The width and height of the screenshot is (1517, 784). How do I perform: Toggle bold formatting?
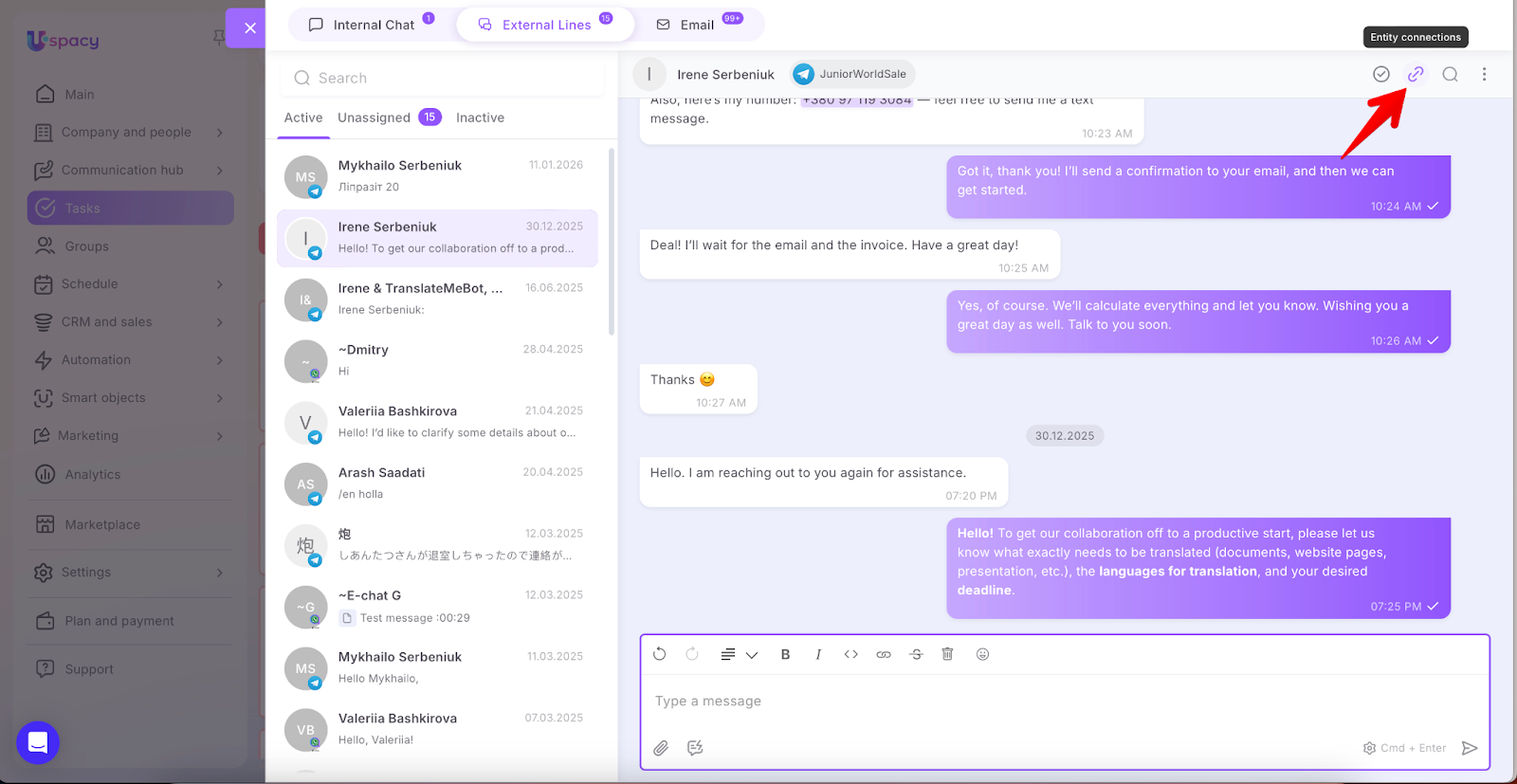(785, 654)
